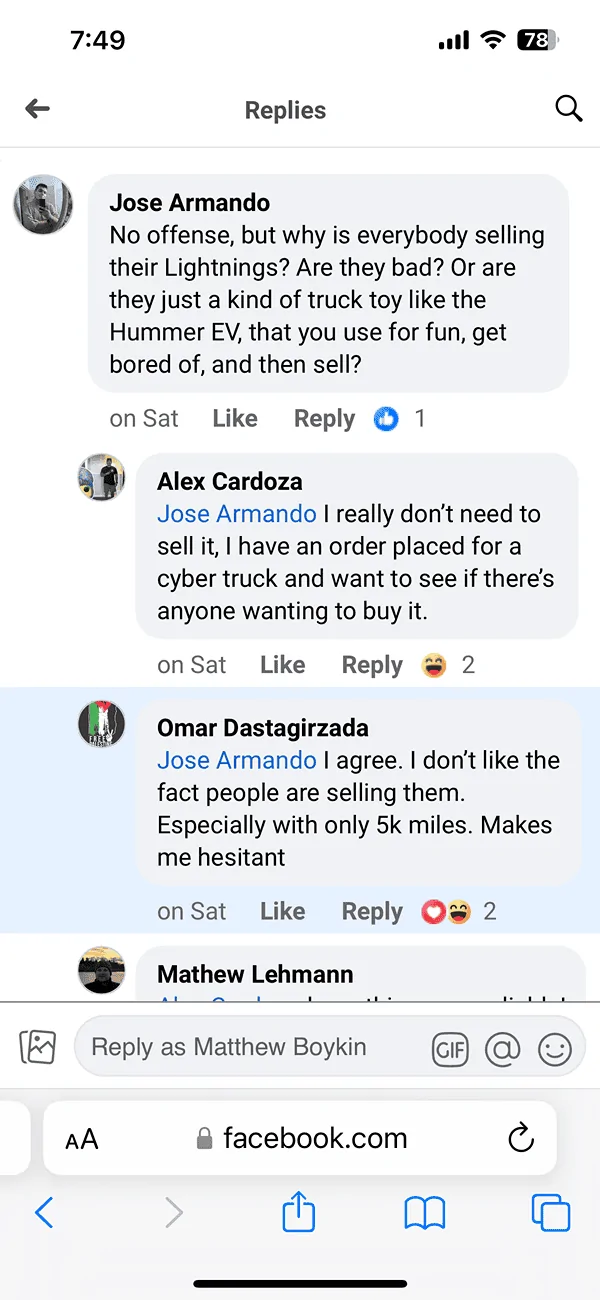
Task: Reload page using the address bar refresh icon
Action: tap(520, 1138)
